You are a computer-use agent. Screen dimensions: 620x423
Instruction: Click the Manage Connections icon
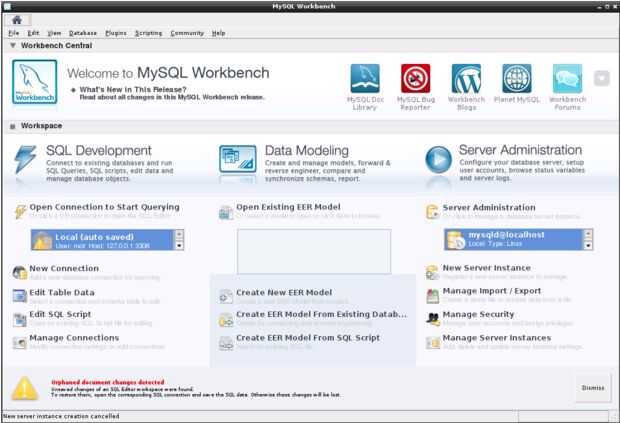click(x=19, y=342)
